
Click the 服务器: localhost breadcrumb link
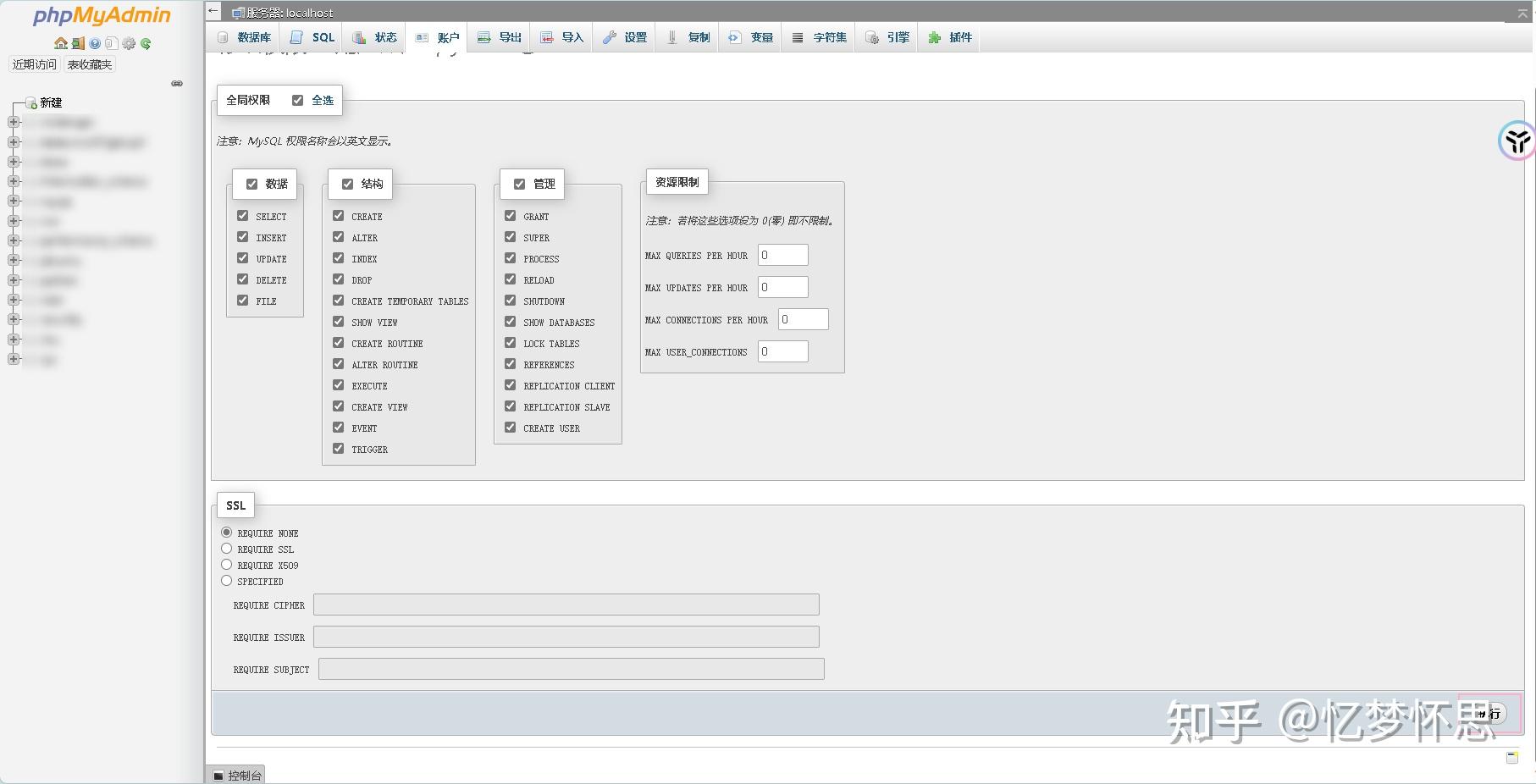point(290,13)
